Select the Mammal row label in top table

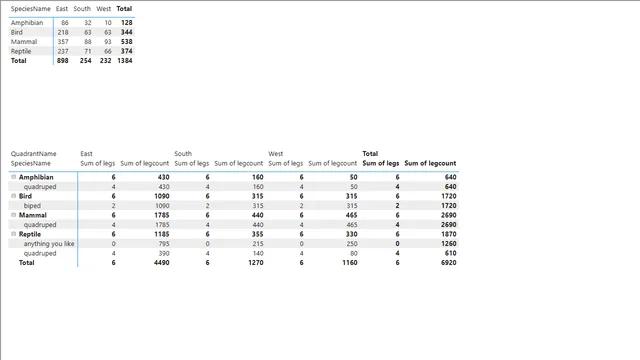coord(24,42)
